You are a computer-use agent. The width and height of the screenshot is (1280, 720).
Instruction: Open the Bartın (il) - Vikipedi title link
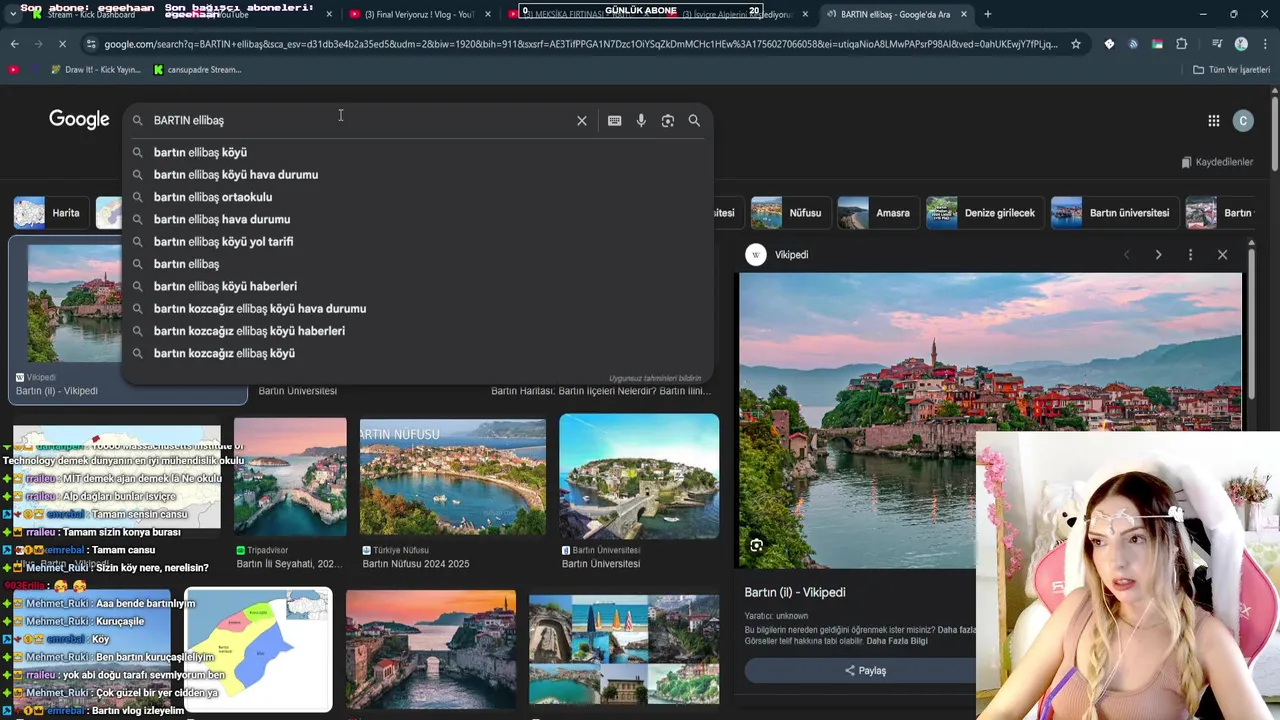point(795,592)
